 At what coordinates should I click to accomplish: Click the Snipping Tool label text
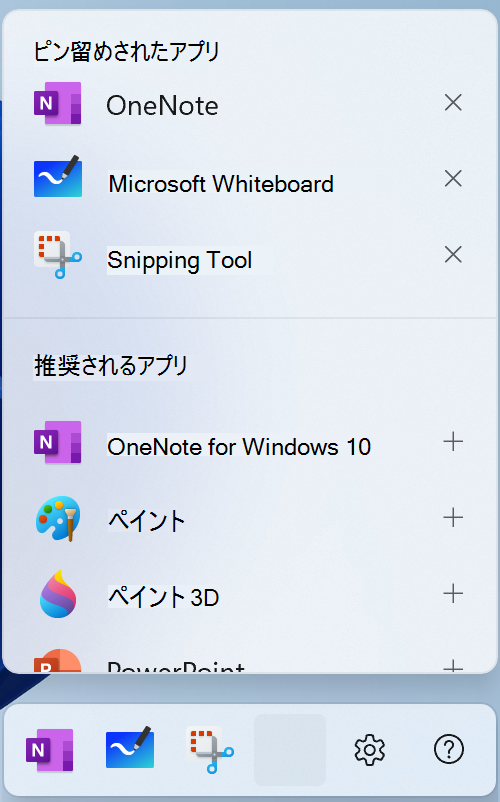[x=179, y=261]
